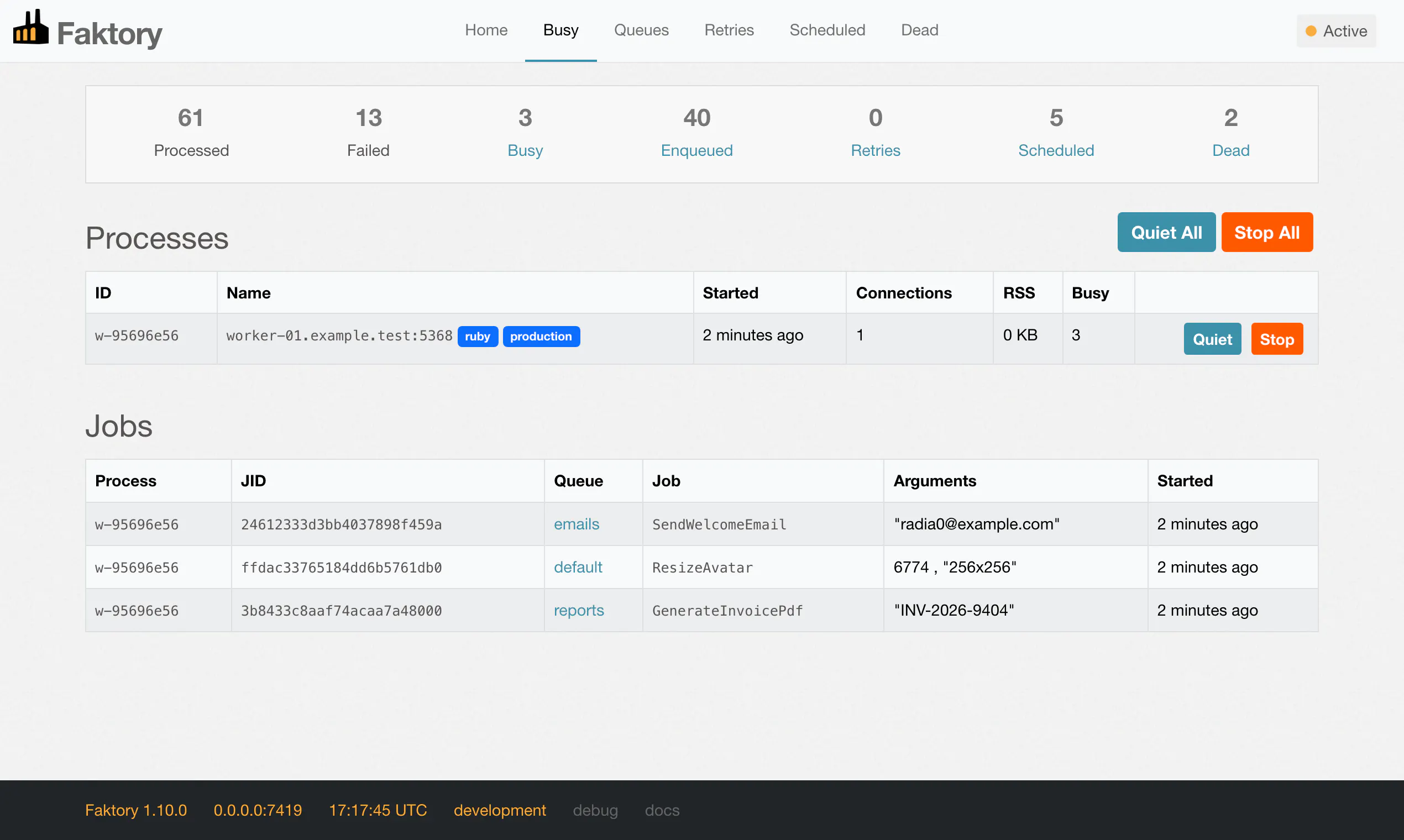Click the Faktory factory logo icon
Viewport: 1404px width, 840px height.
tap(30, 27)
